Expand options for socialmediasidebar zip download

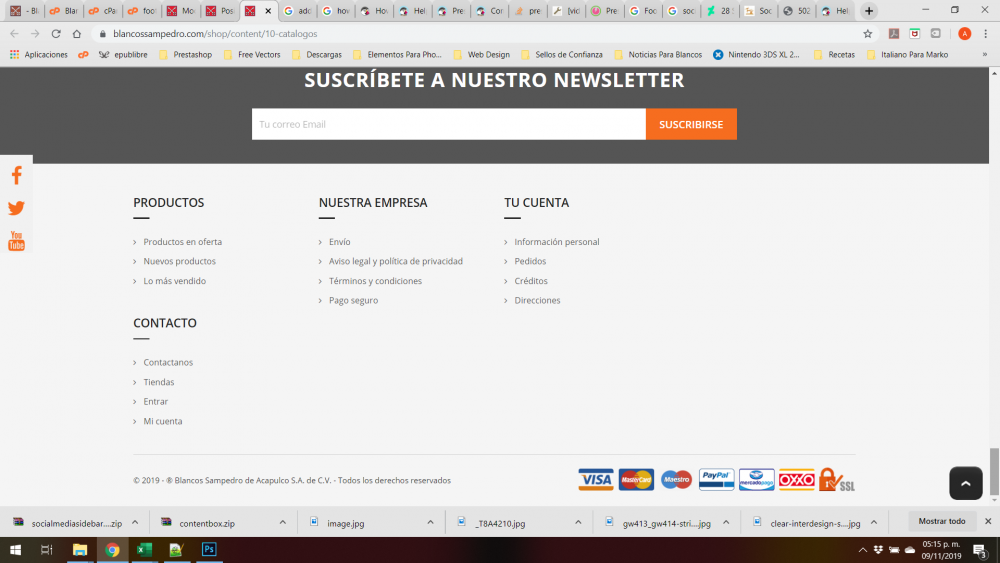coord(135,522)
